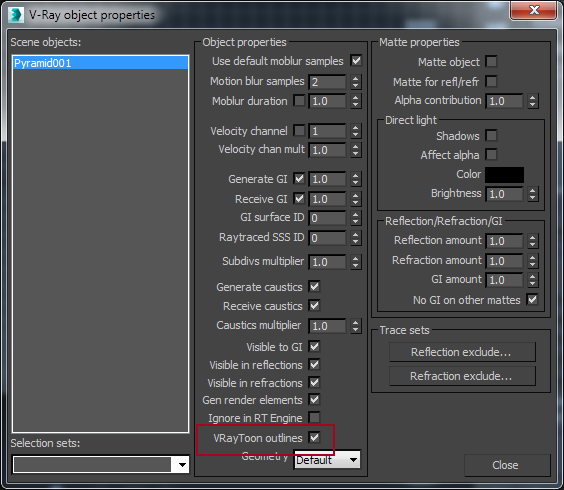This screenshot has height=490, width=564.
Task: Open the Direct light Color swatch
Action: pos(504,175)
